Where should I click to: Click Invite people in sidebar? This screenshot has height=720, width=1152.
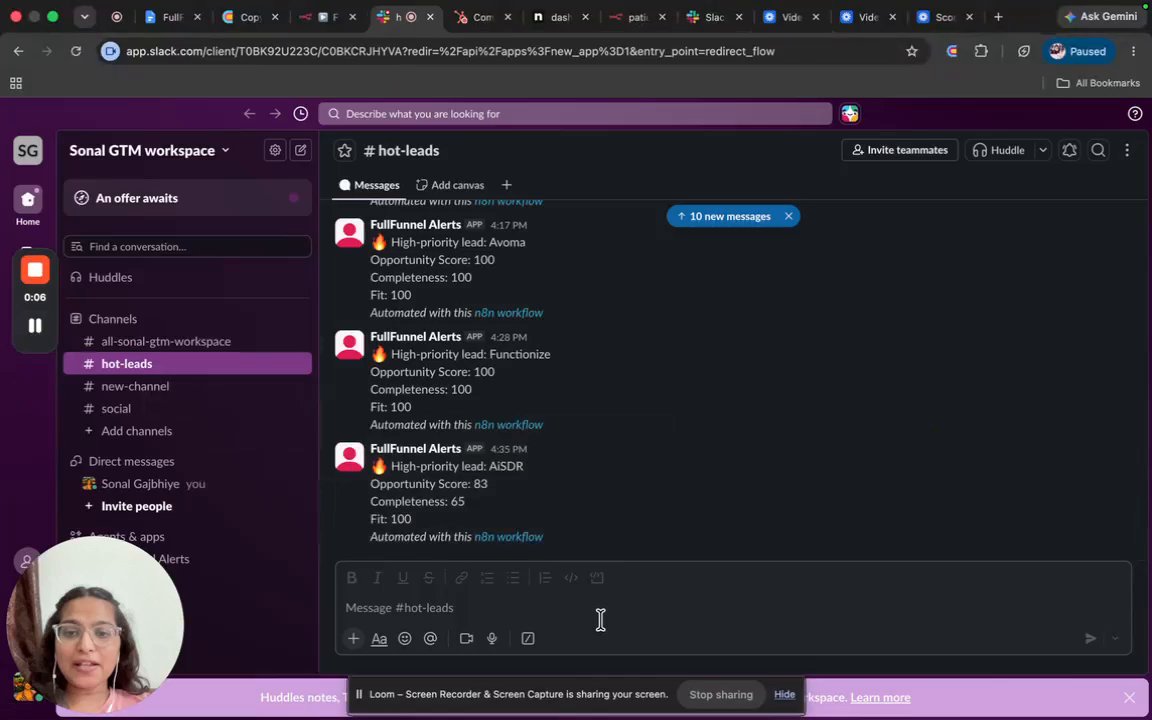coord(187,506)
